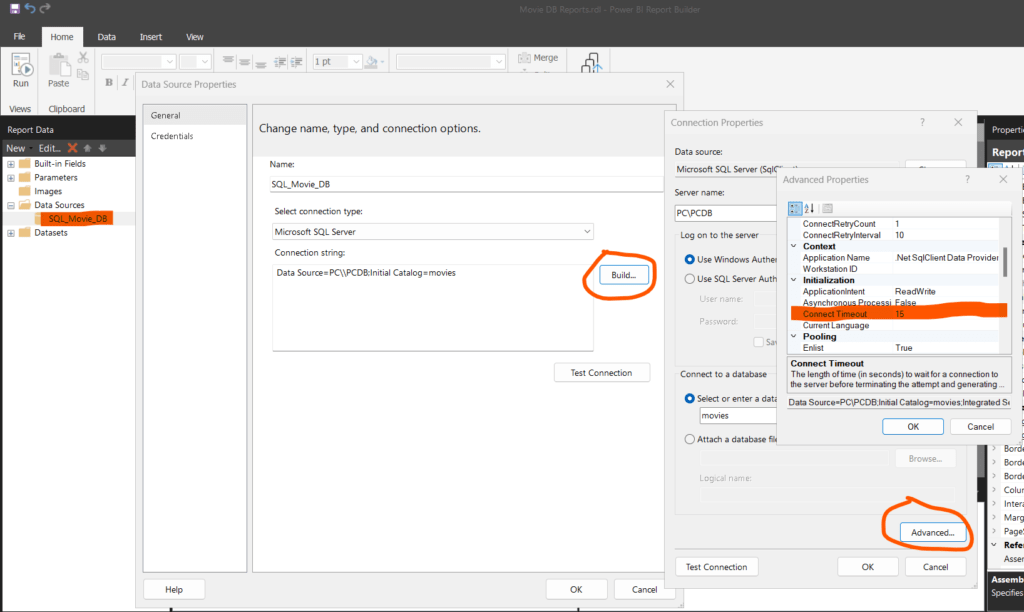Click the fill color paint bucket icon
Image resolution: width=1024 pixels, height=612 pixels.
[372, 62]
